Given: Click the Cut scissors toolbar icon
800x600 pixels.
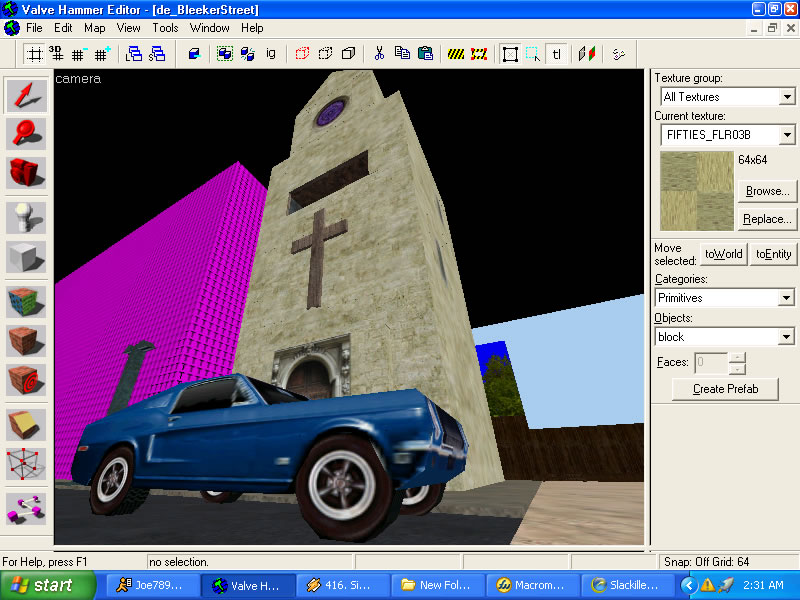Looking at the screenshot, I should 380,53.
